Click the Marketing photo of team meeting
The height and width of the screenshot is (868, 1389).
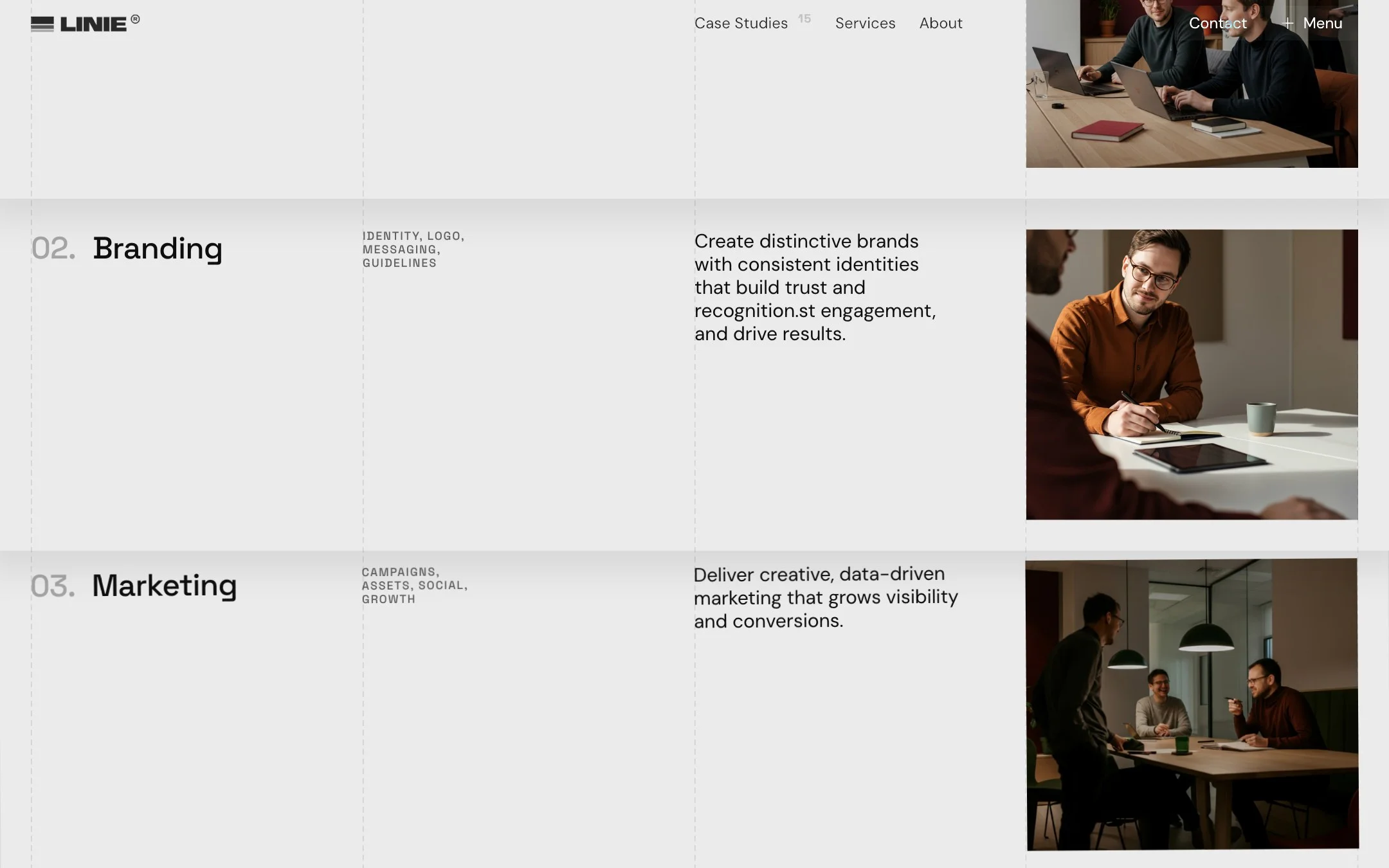tap(1192, 705)
